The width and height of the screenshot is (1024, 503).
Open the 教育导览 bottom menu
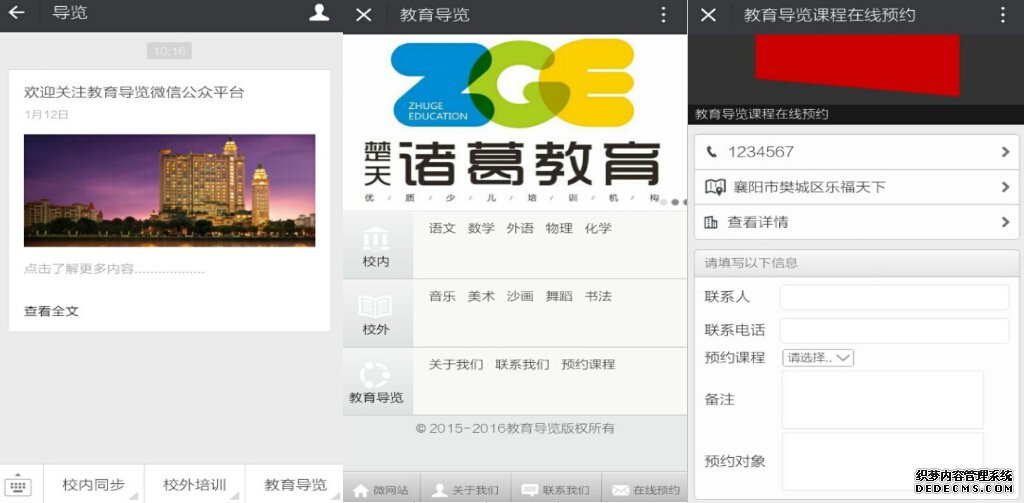(295, 485)
